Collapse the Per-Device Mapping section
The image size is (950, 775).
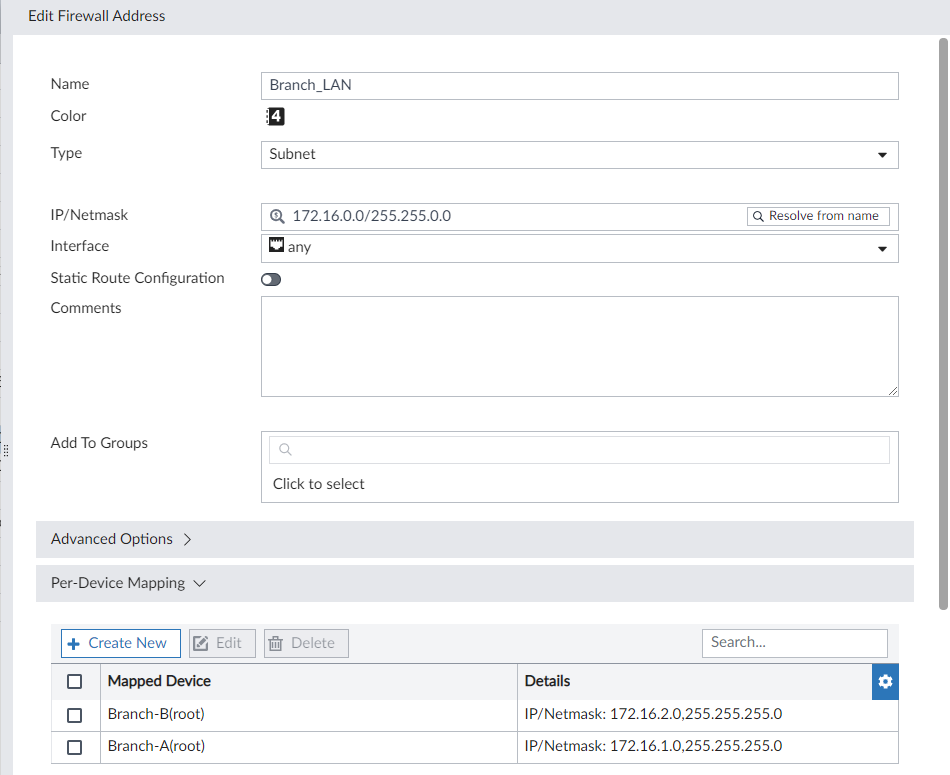119,583
